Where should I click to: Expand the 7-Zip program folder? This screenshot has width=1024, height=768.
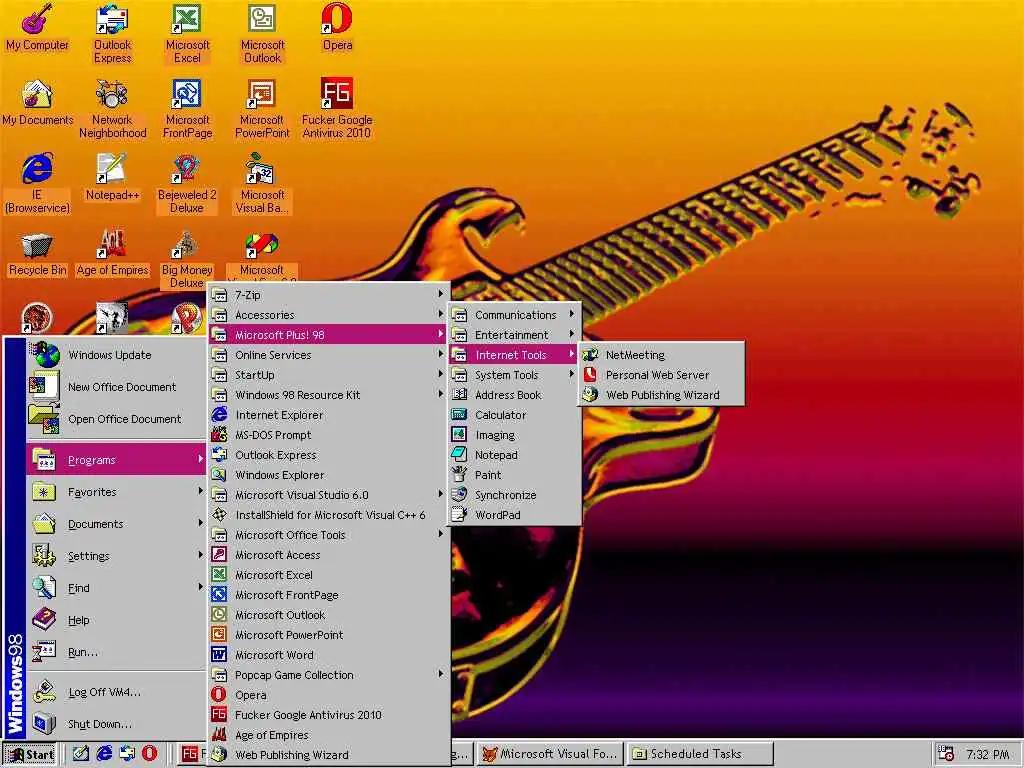328,295
